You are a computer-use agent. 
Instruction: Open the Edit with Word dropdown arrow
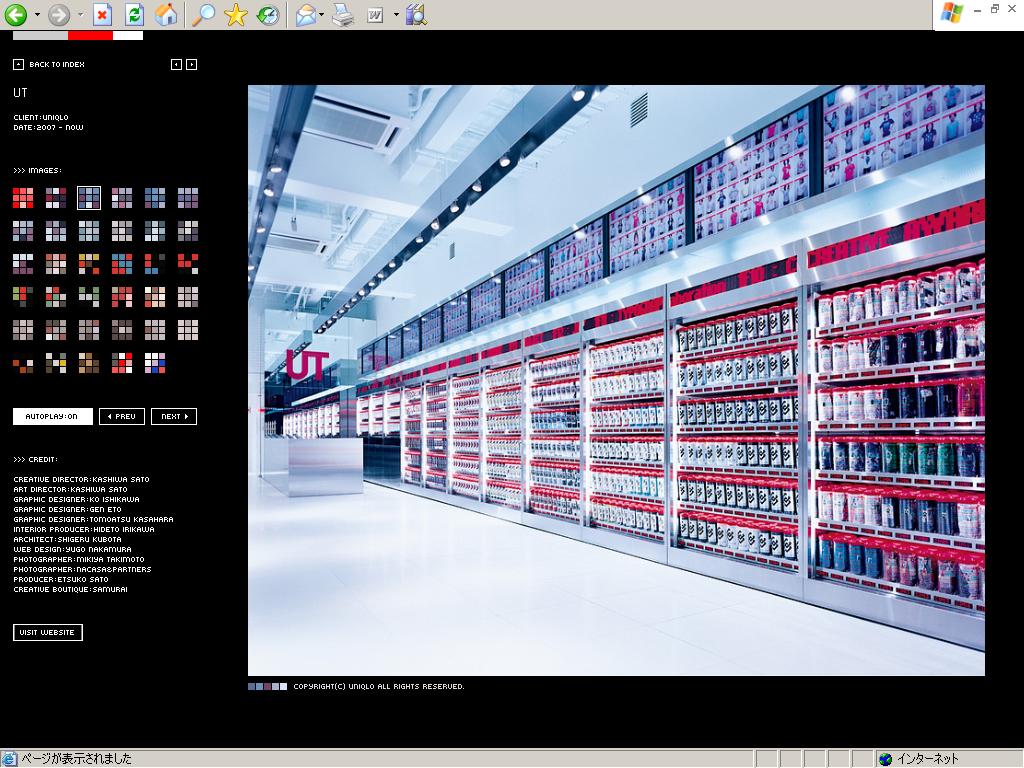(396, 14)
